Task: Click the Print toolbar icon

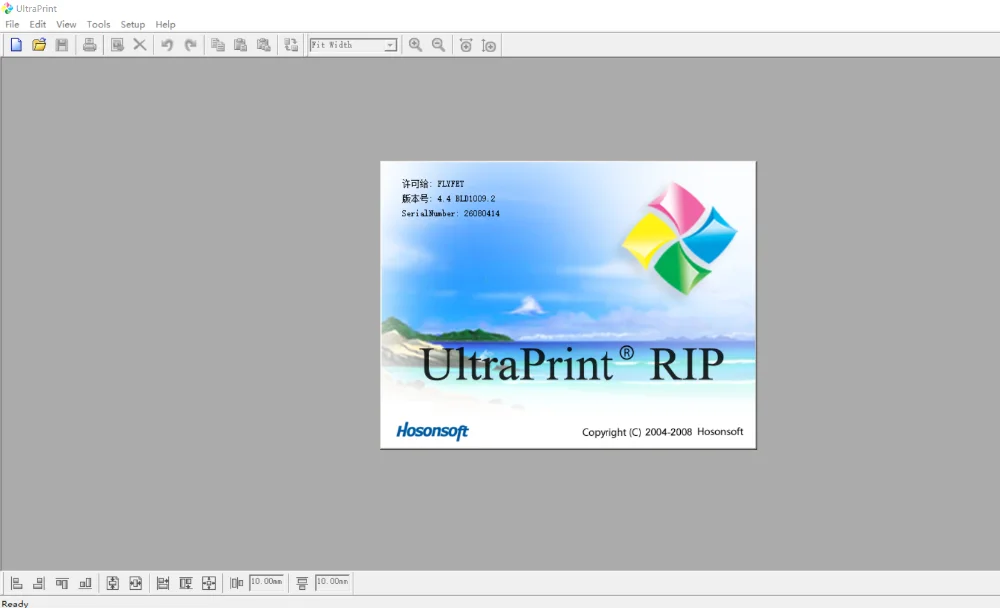Action: (89, 45)
